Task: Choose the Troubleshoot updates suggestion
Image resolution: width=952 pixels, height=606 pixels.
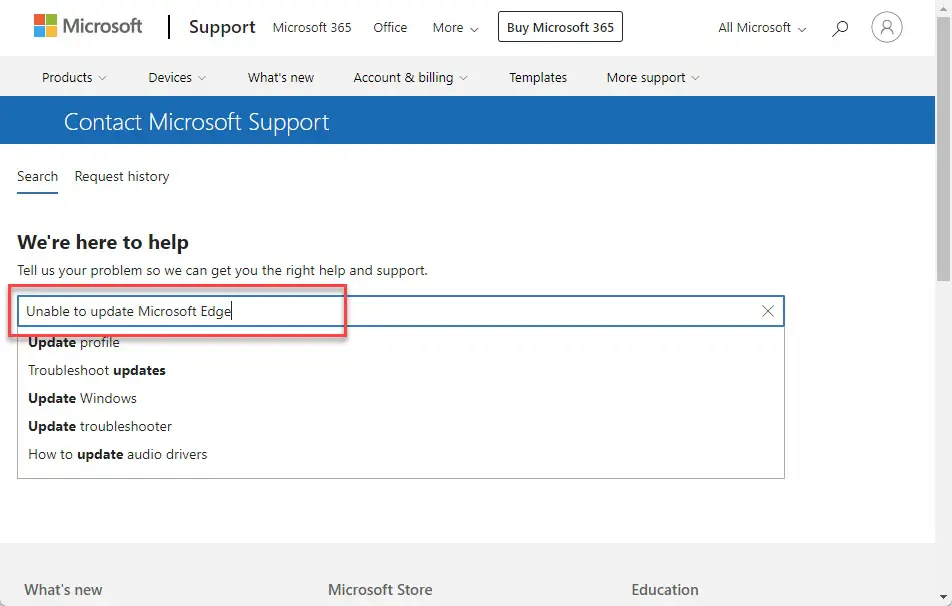Action: pos(97,370)
